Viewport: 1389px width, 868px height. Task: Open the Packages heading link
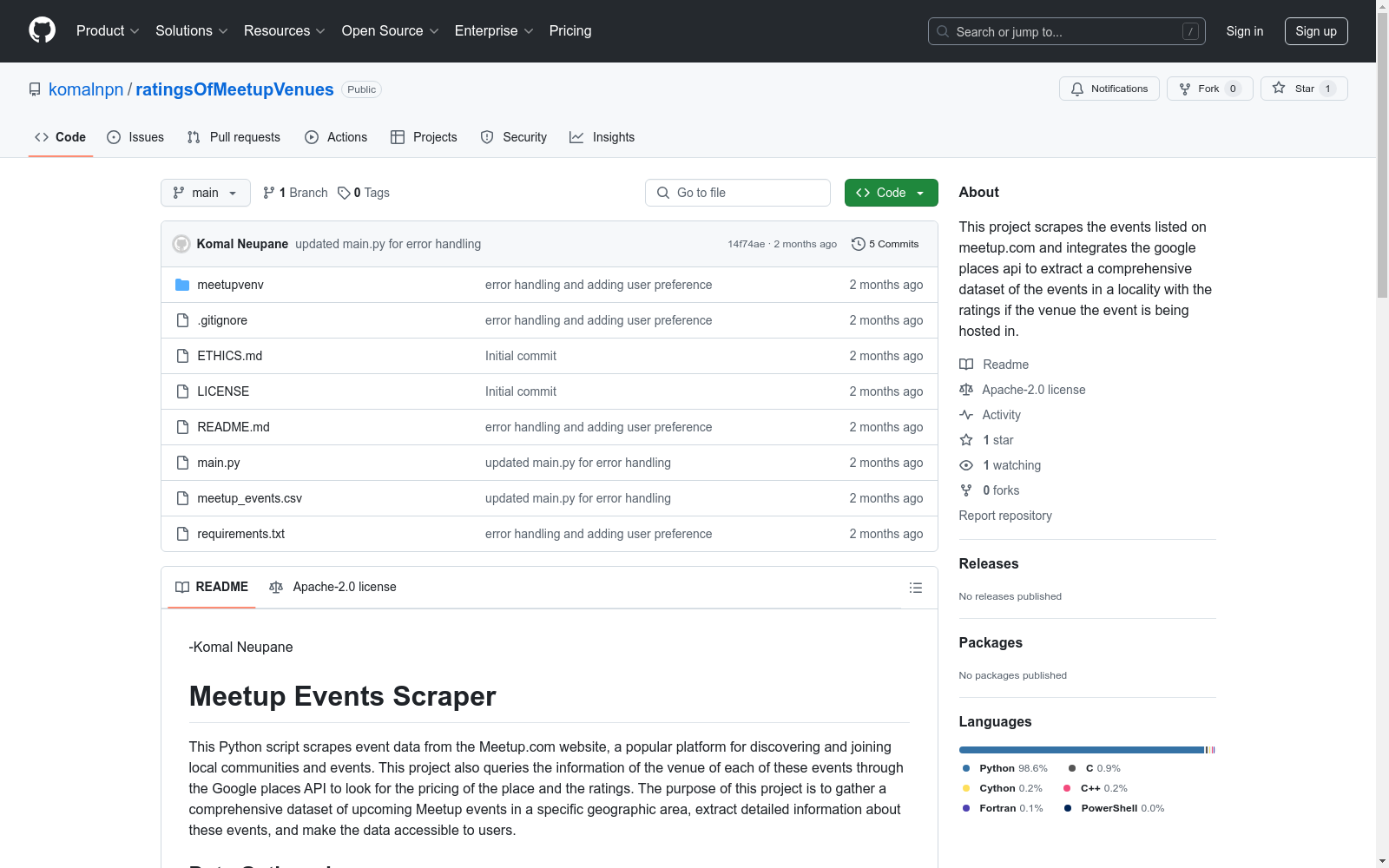coord(991,642)
